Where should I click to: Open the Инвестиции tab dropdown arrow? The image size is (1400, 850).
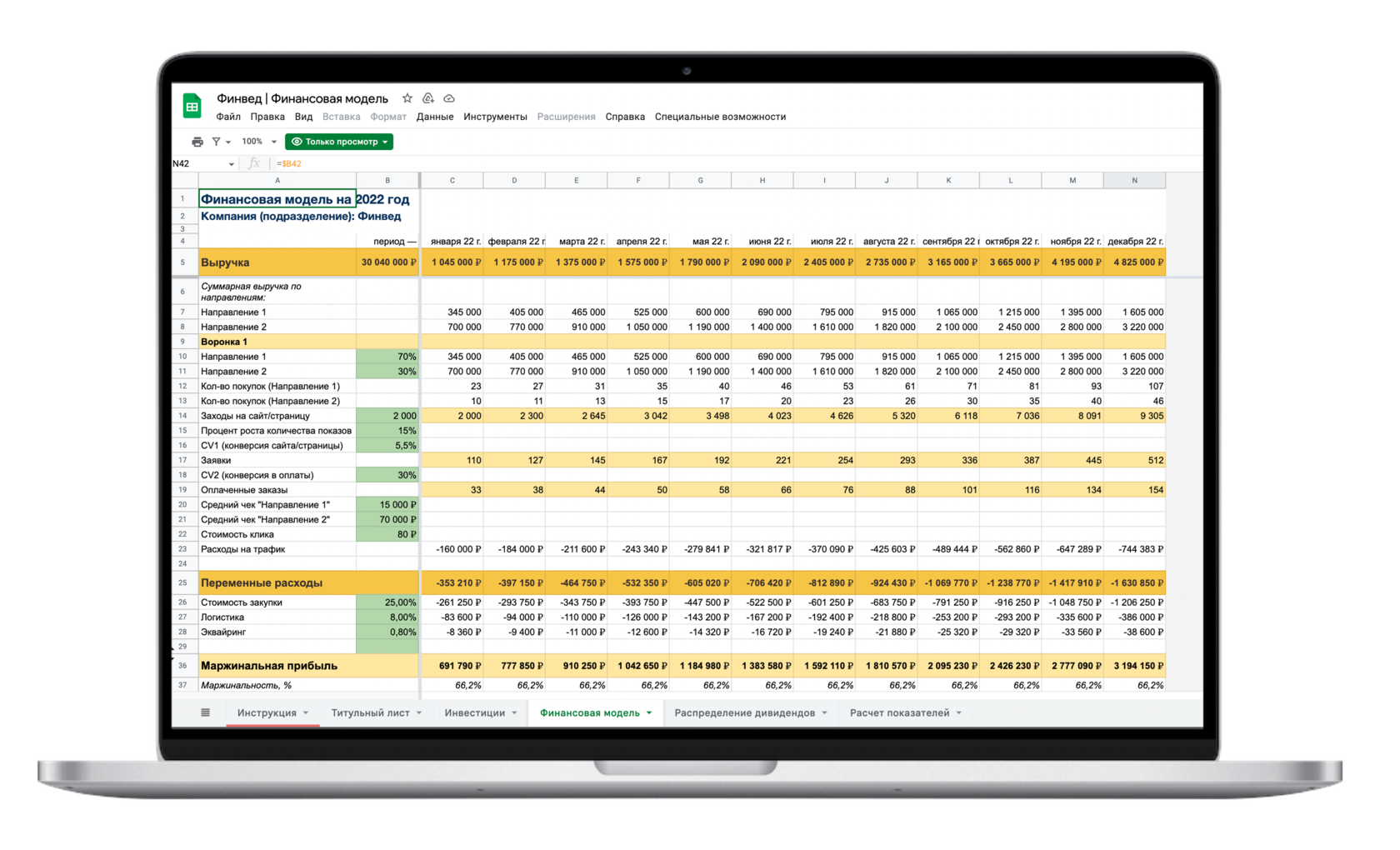(x=514, y=713)
